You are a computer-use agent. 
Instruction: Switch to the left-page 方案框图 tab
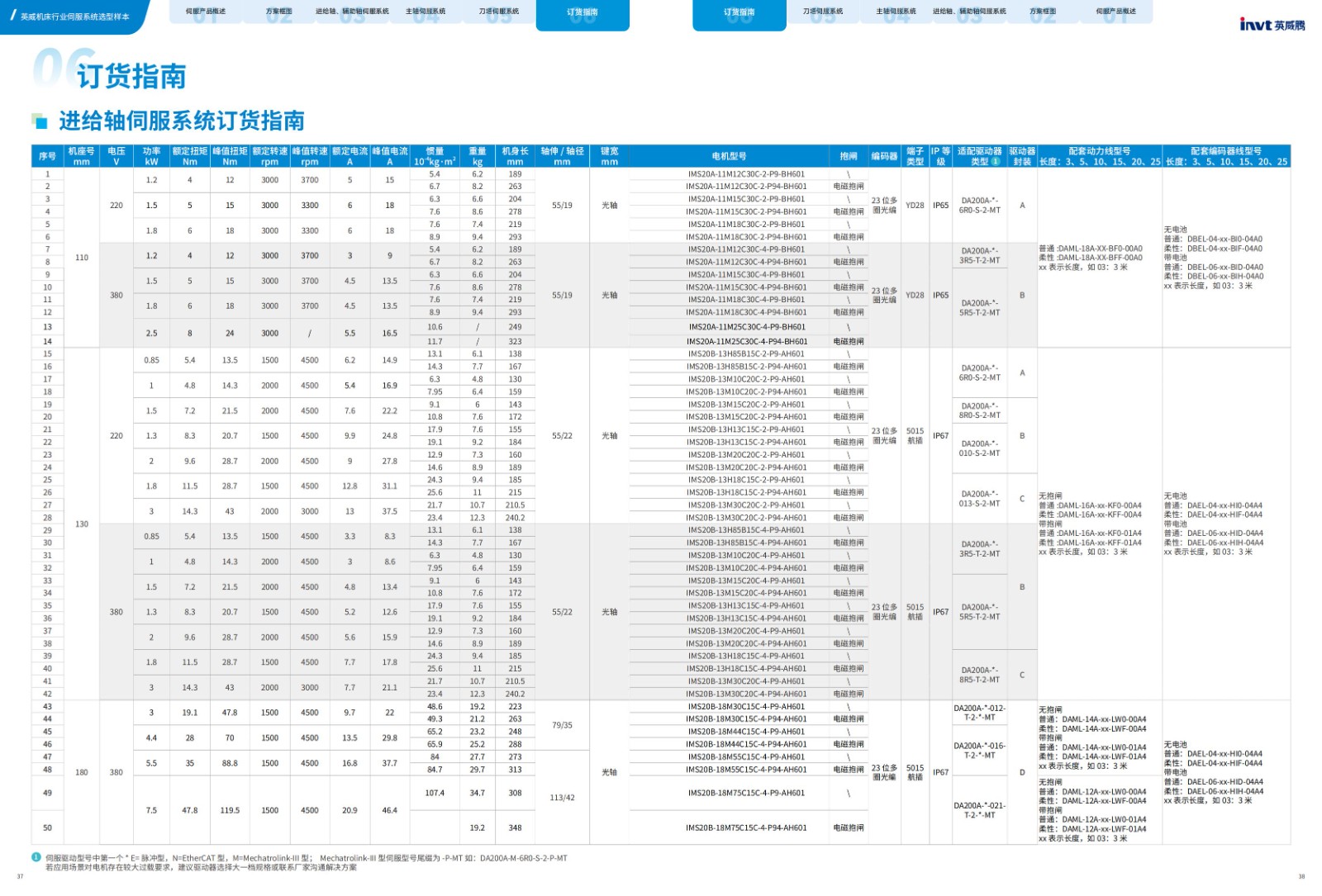[x=279, y=12]
